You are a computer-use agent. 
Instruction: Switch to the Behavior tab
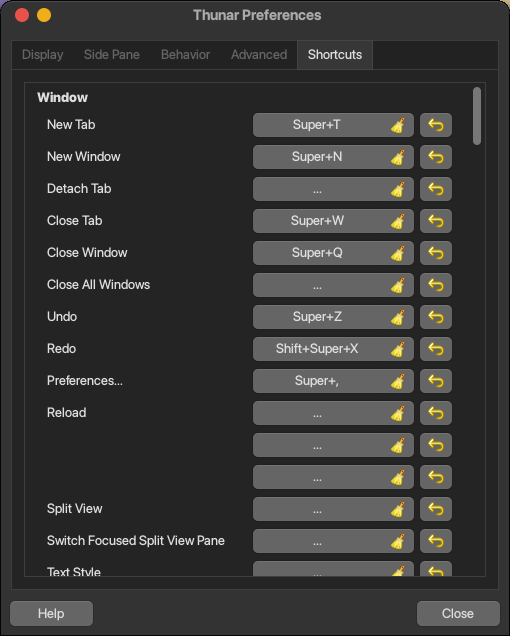tap(185, 55)
